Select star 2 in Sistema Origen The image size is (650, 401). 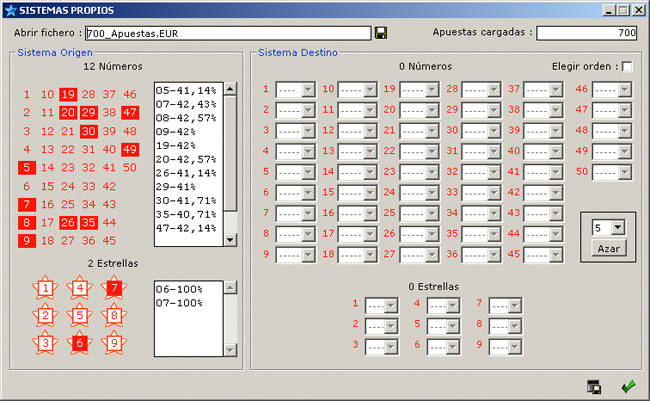click(x=45, y=315)
